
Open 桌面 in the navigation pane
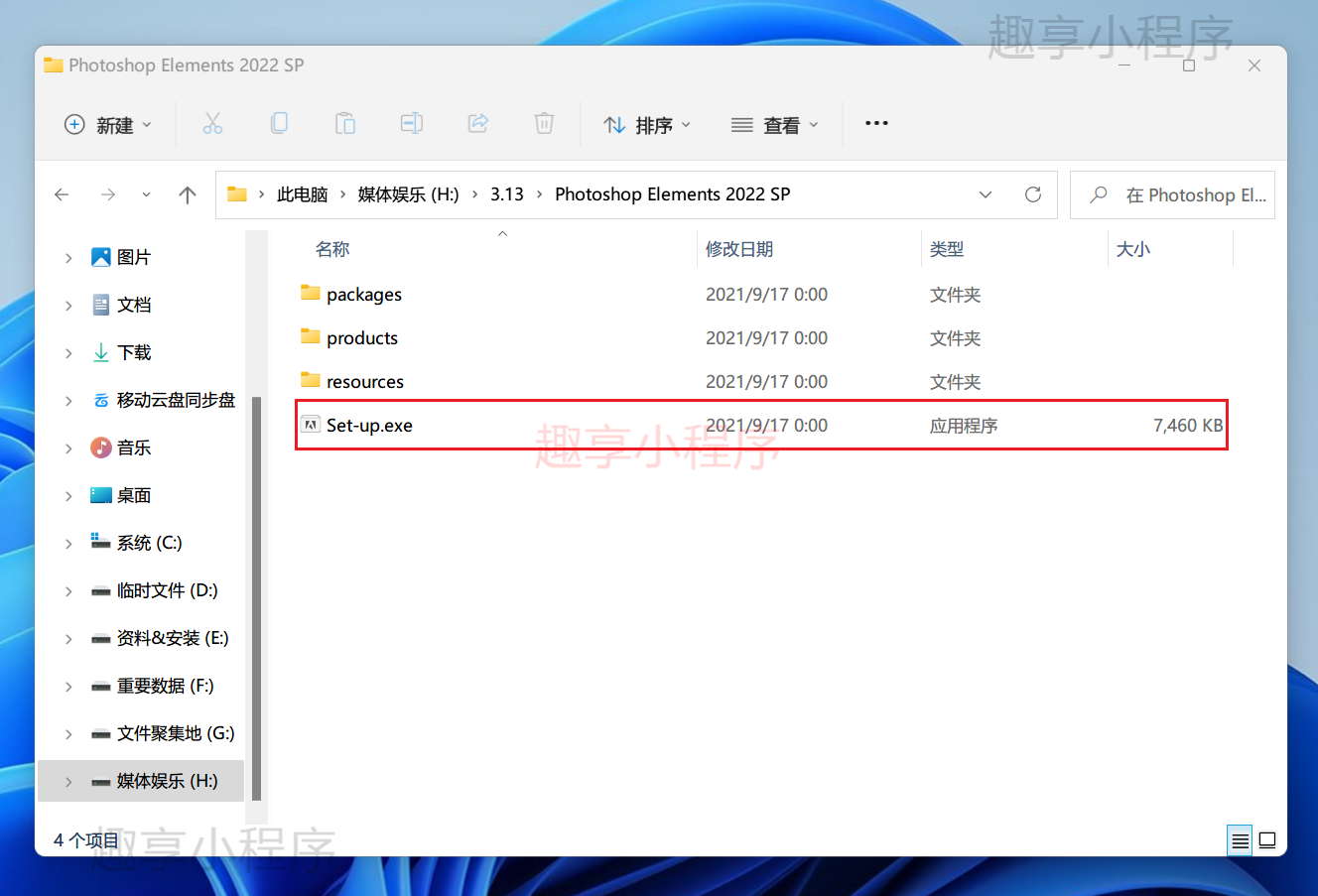pyautogui.click(x=134, y=495)
